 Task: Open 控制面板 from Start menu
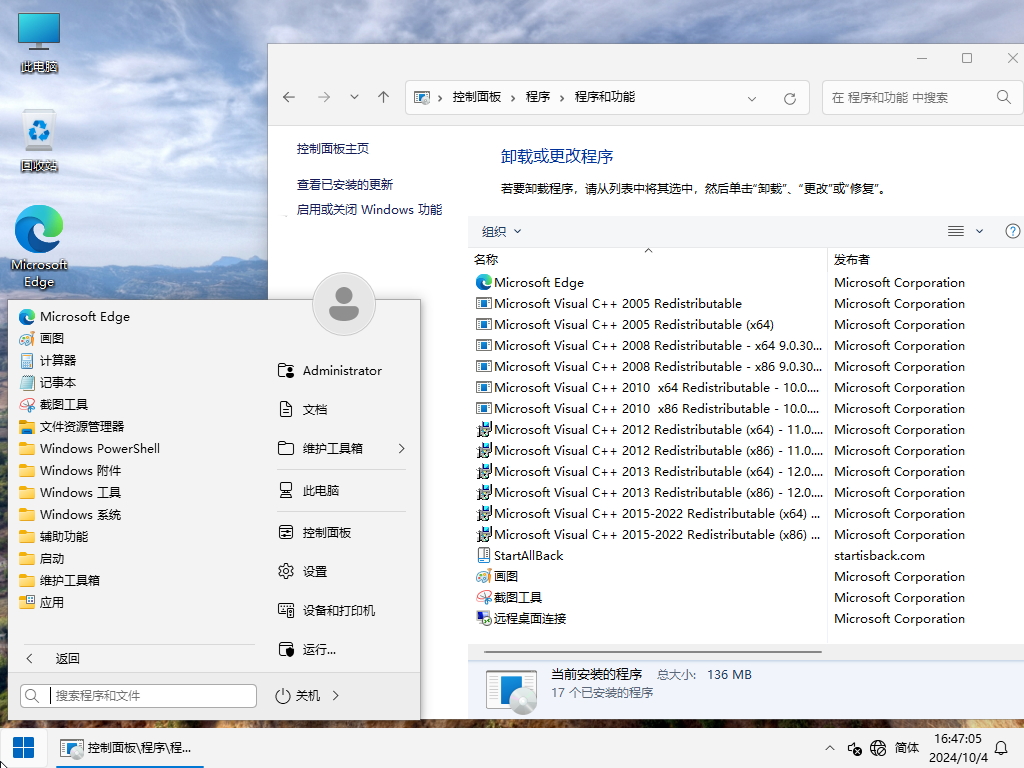click(314, 533)
